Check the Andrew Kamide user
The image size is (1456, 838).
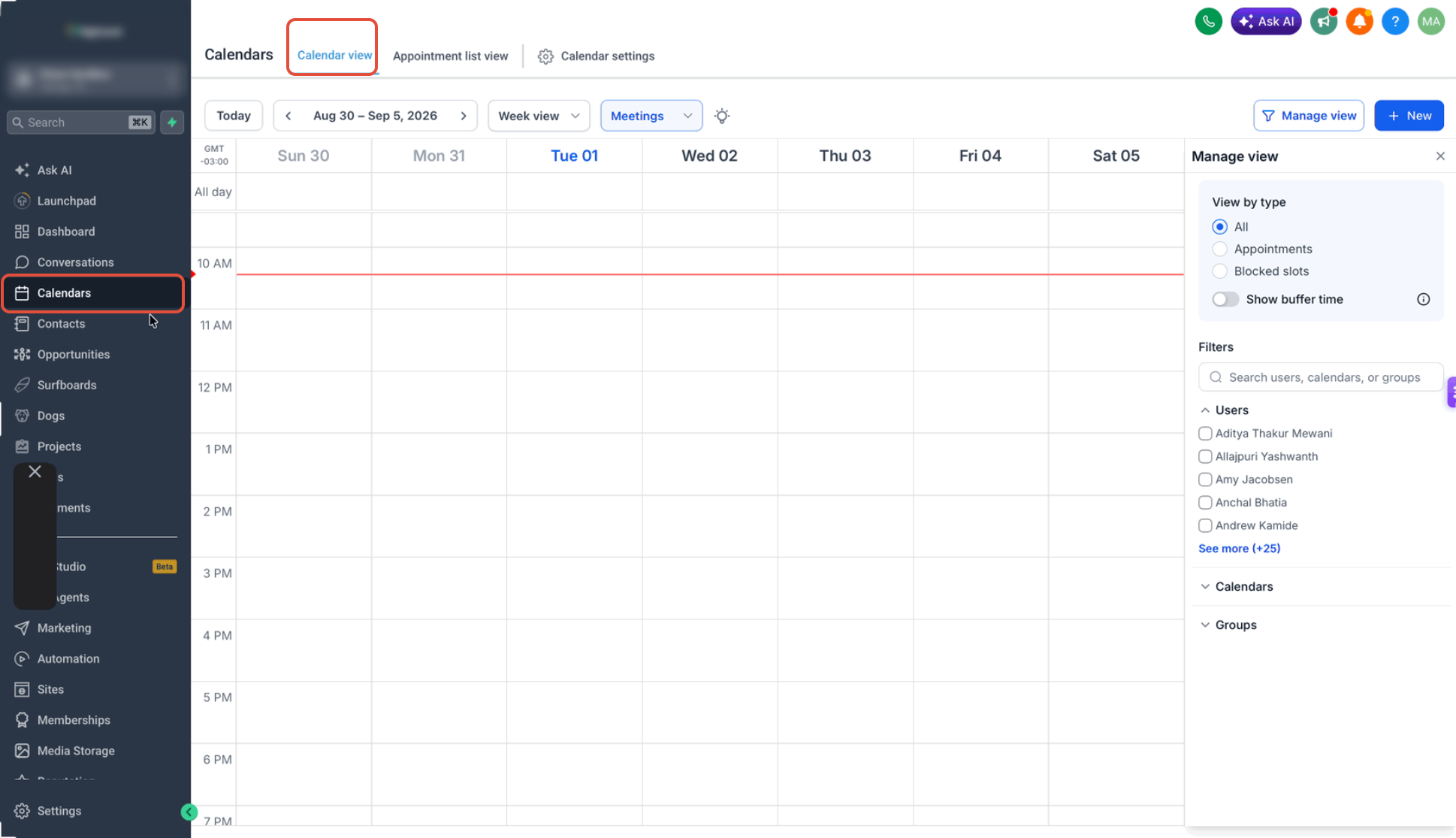click(1205, 525)
